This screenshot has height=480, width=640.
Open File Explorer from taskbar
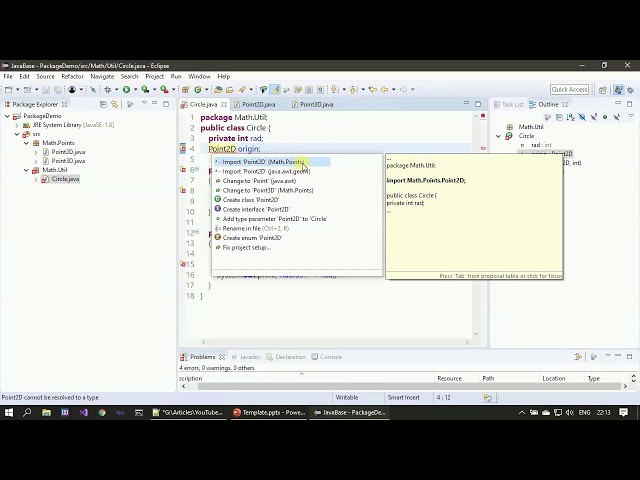click(46, 413)
